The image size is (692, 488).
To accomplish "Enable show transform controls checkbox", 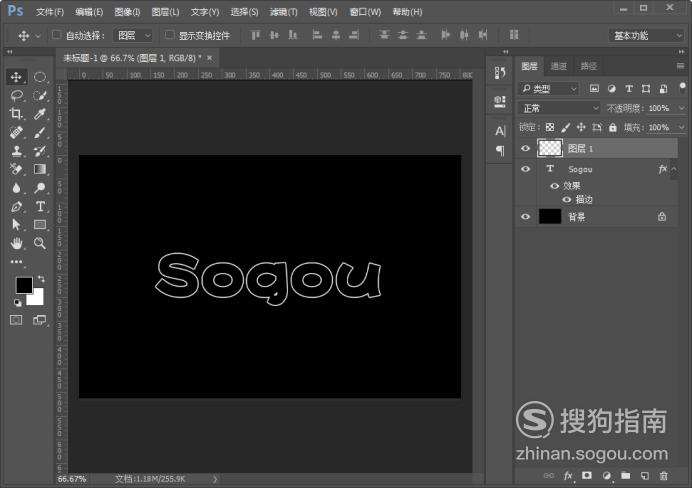I will pos(169,34).
